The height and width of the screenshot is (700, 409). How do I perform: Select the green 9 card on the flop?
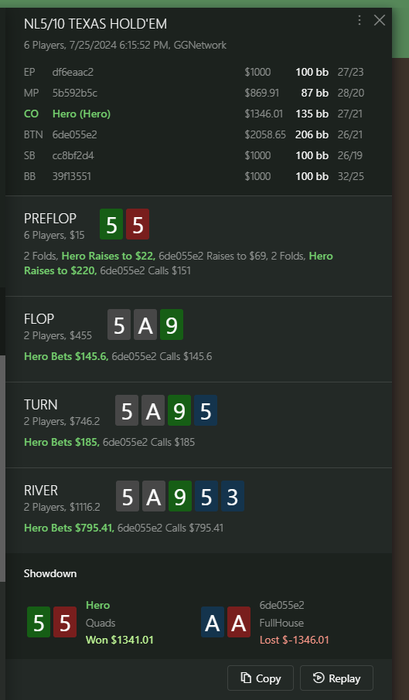(x=171, y=325)
